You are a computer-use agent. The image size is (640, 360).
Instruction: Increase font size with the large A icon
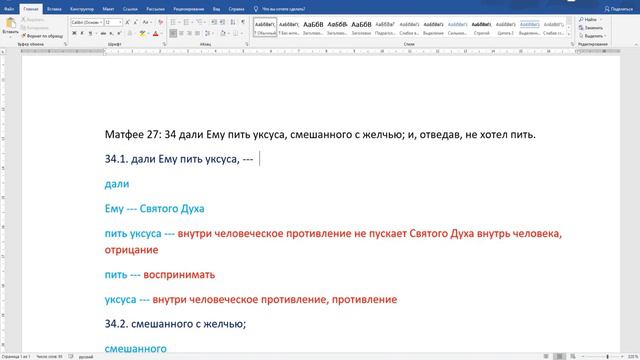pos(128,22)
